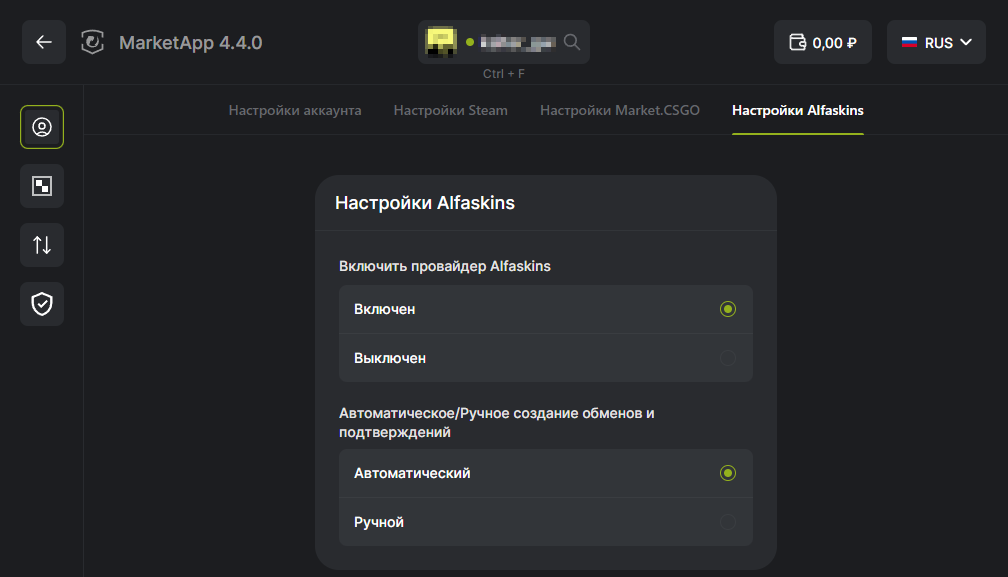This screenshot has height=577, width=1008.
Task: Click the MarketApp logo icon
Action: (93, 42)
